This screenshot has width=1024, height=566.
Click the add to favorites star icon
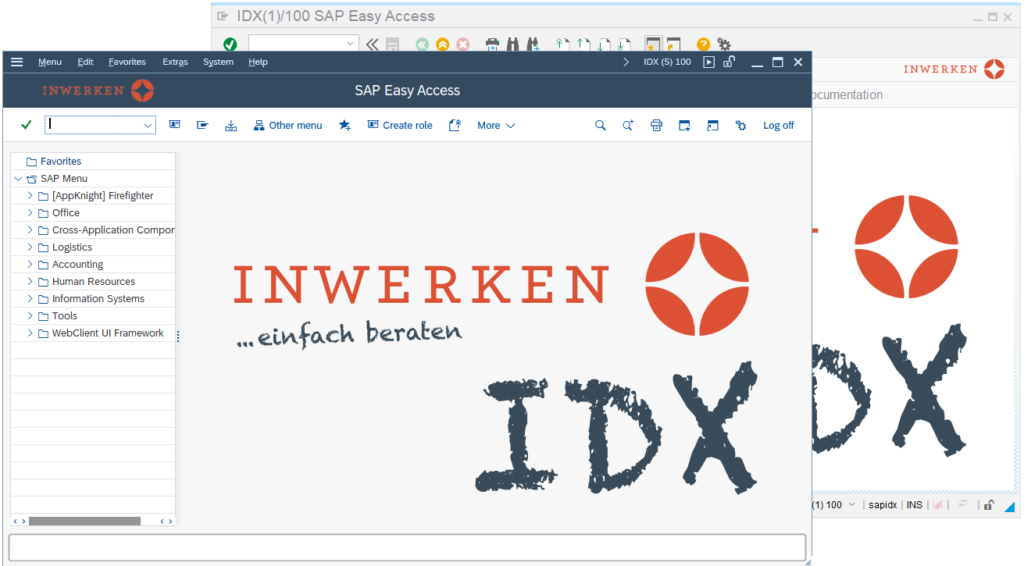click(345, 125)
